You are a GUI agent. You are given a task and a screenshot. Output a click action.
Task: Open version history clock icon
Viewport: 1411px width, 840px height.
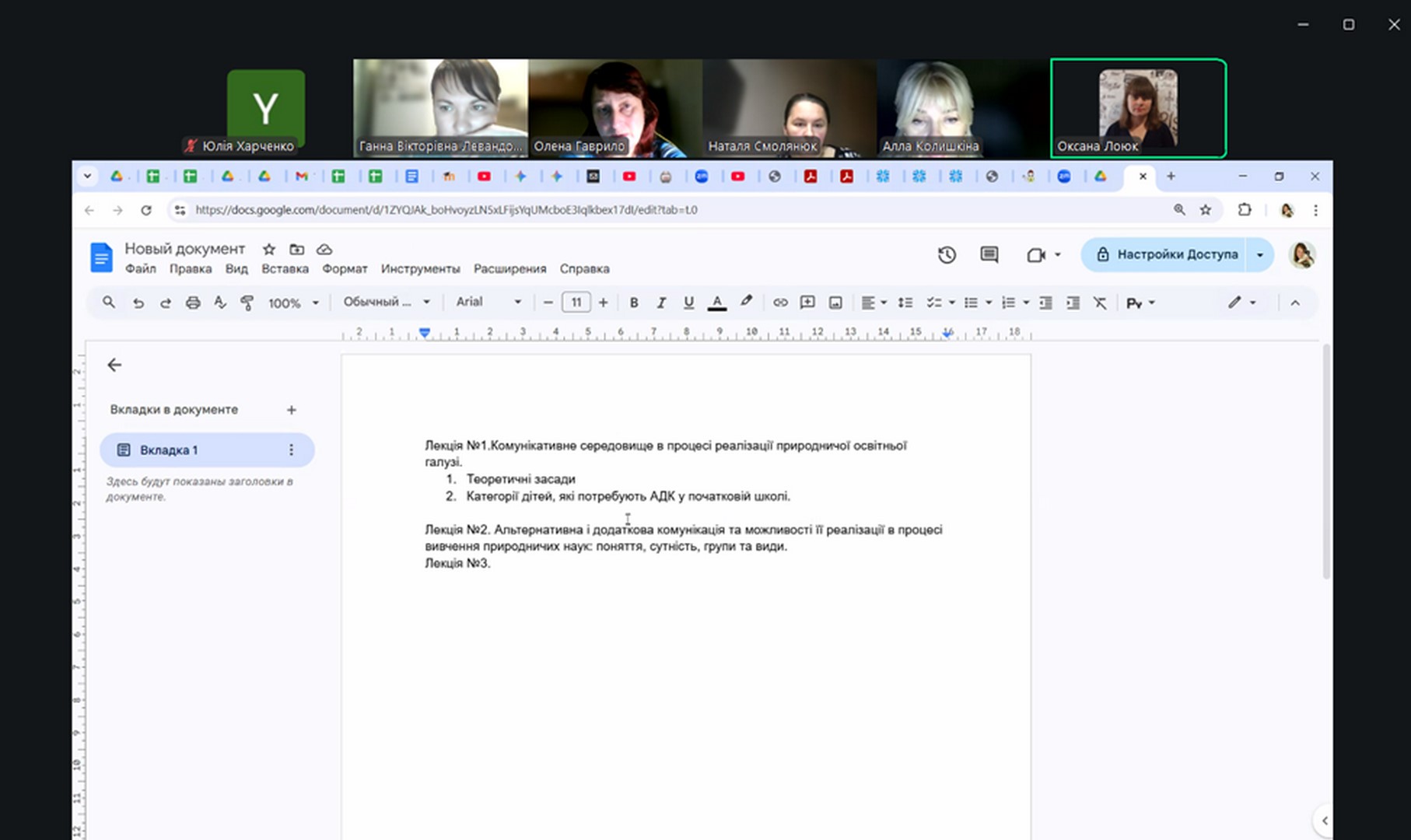pos(947,255)
